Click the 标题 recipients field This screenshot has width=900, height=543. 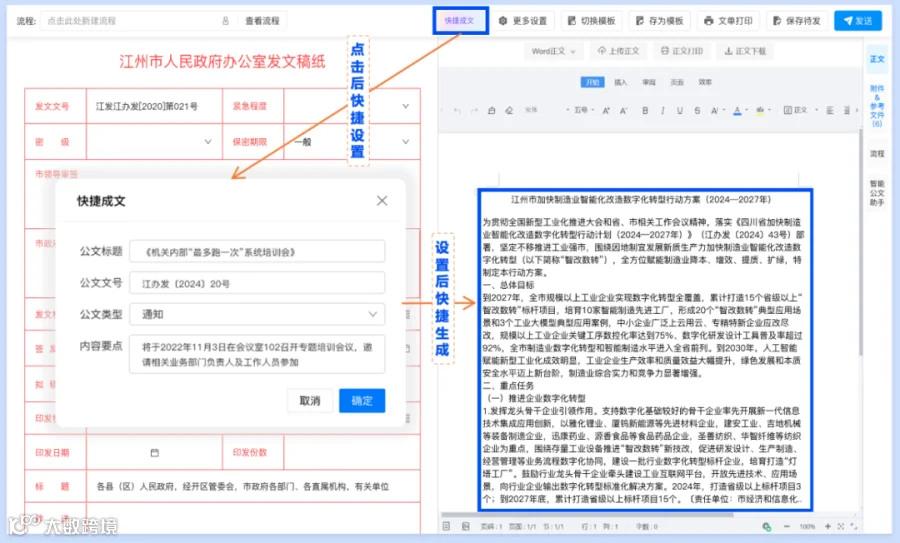253,486
